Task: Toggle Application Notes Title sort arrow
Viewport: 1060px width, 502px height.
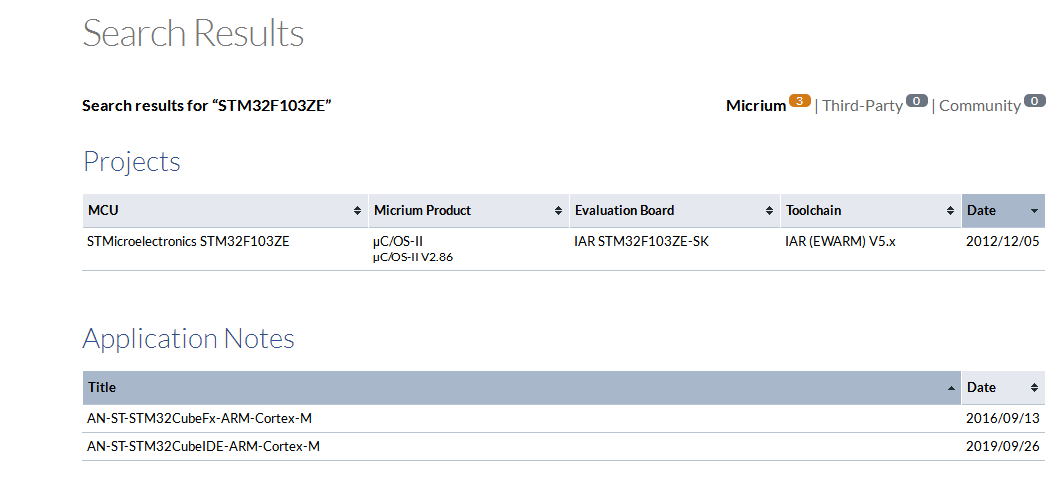Action: [951, 388]
